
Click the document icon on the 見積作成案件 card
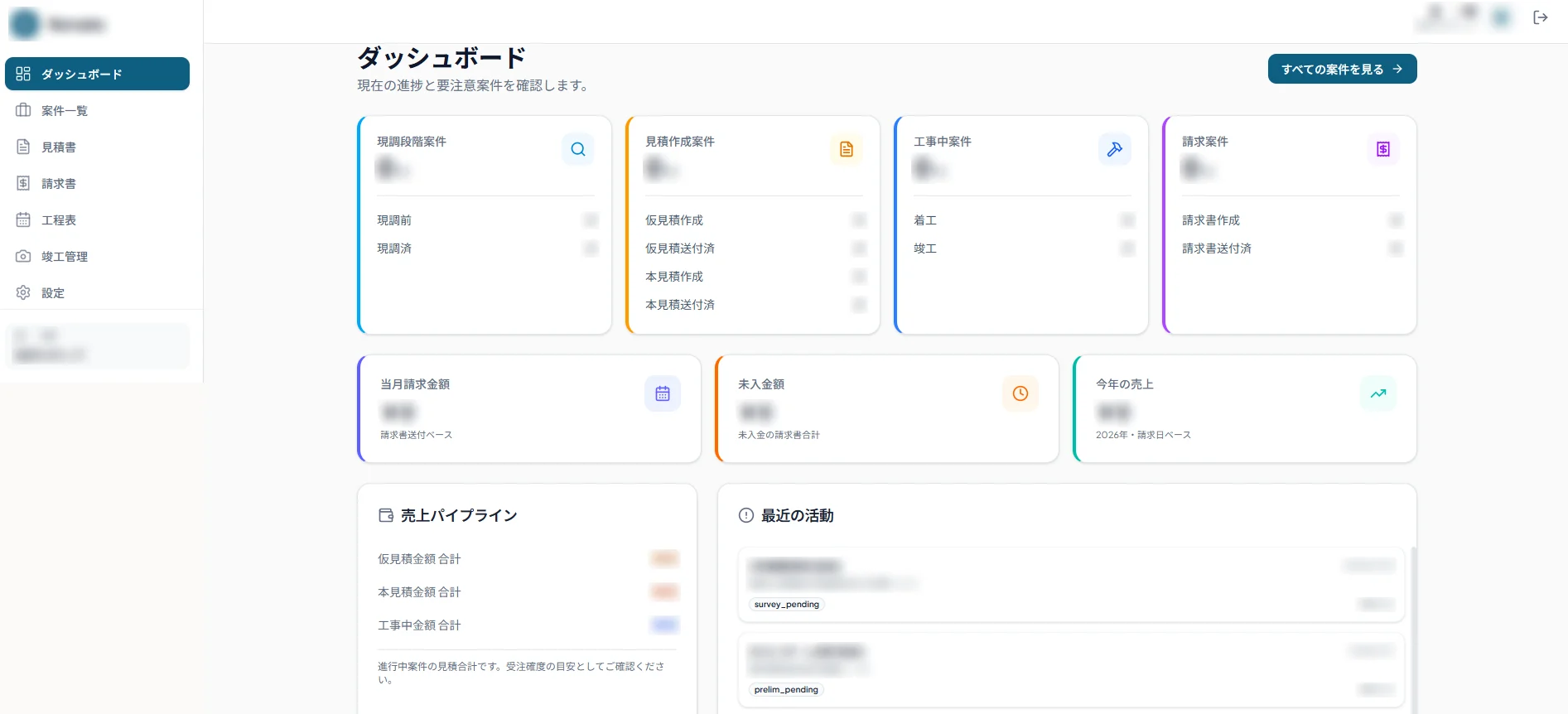pos(847,149)
